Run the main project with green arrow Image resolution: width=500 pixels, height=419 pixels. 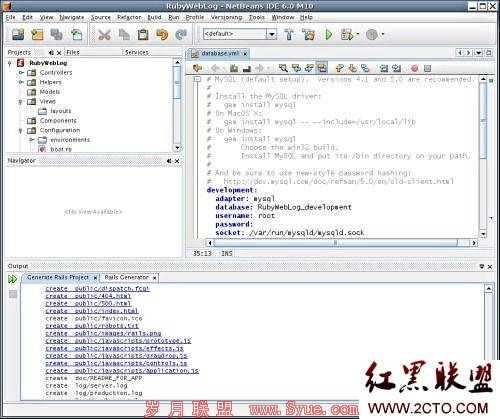[329, 34]
